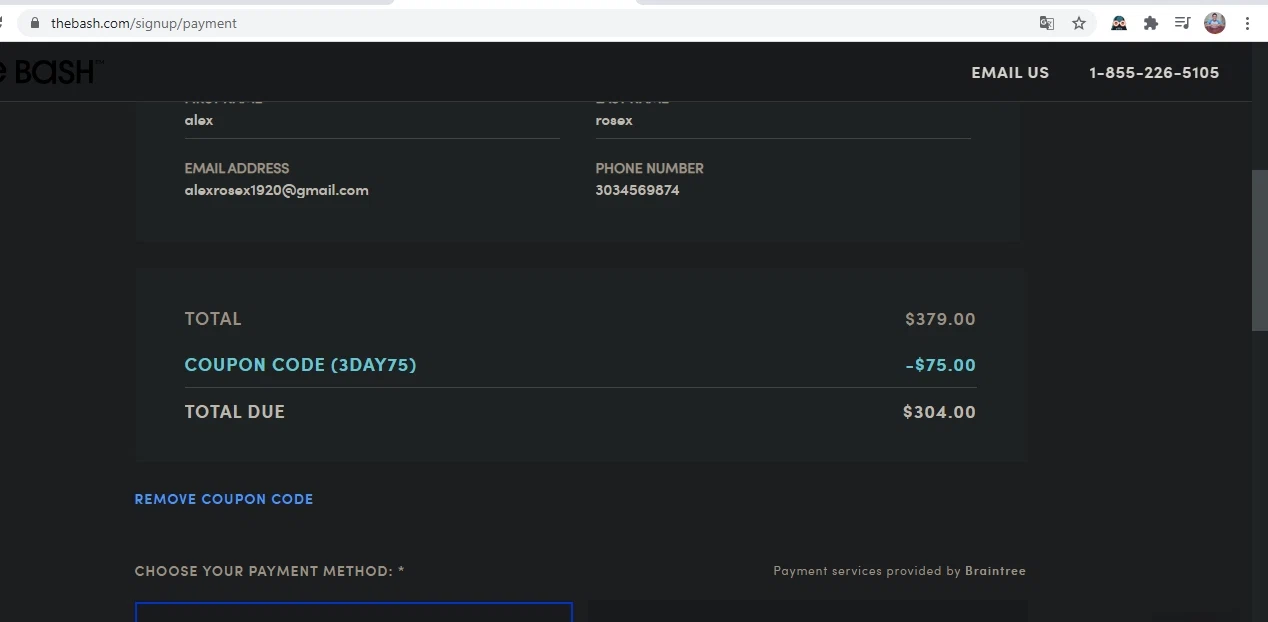Click the email alexrosex1920@gmail.com
Screen dimensions: 1268x622
277,190
